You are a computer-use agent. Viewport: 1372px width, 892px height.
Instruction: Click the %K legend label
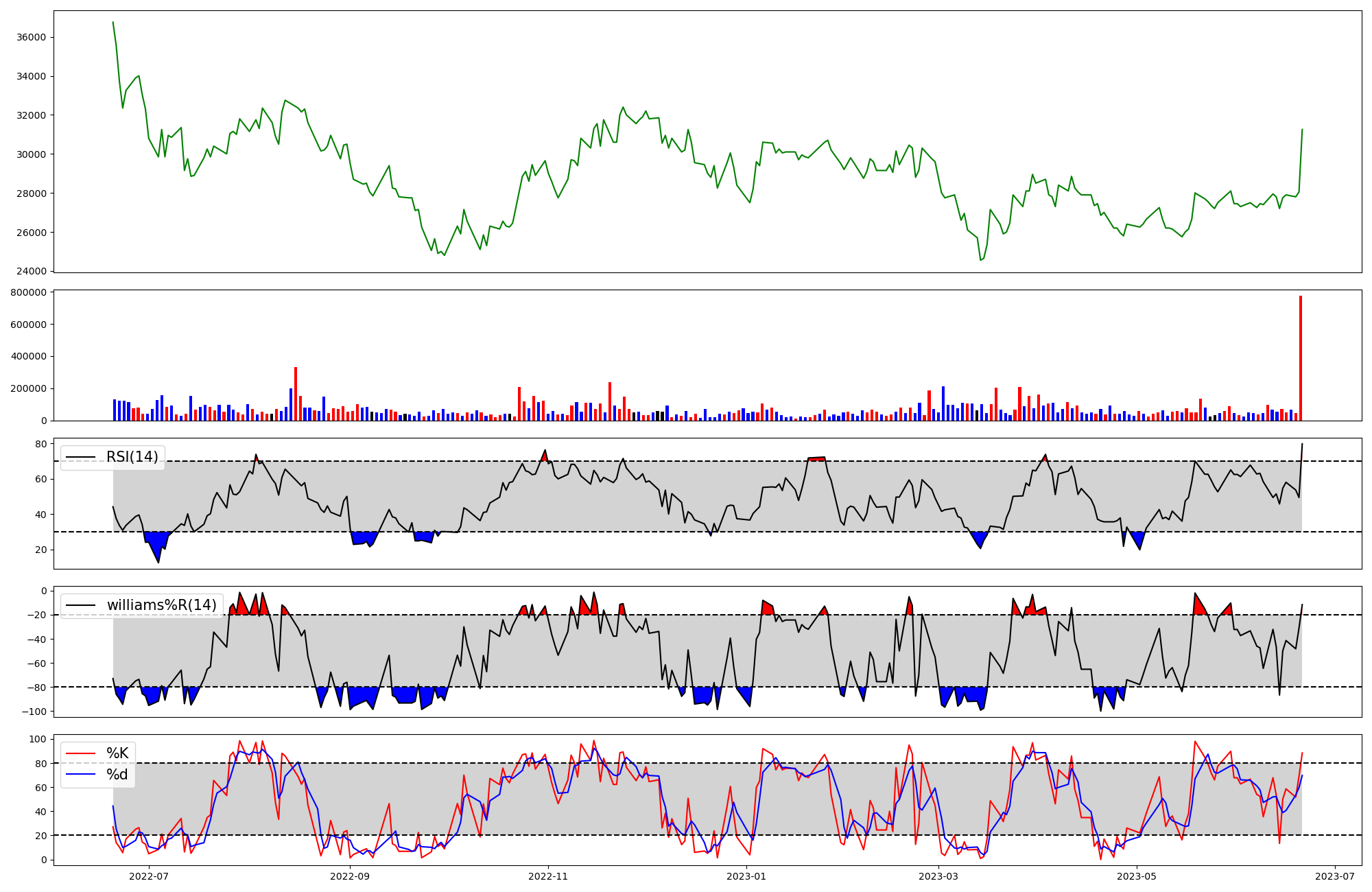click(x=117, y=753)
